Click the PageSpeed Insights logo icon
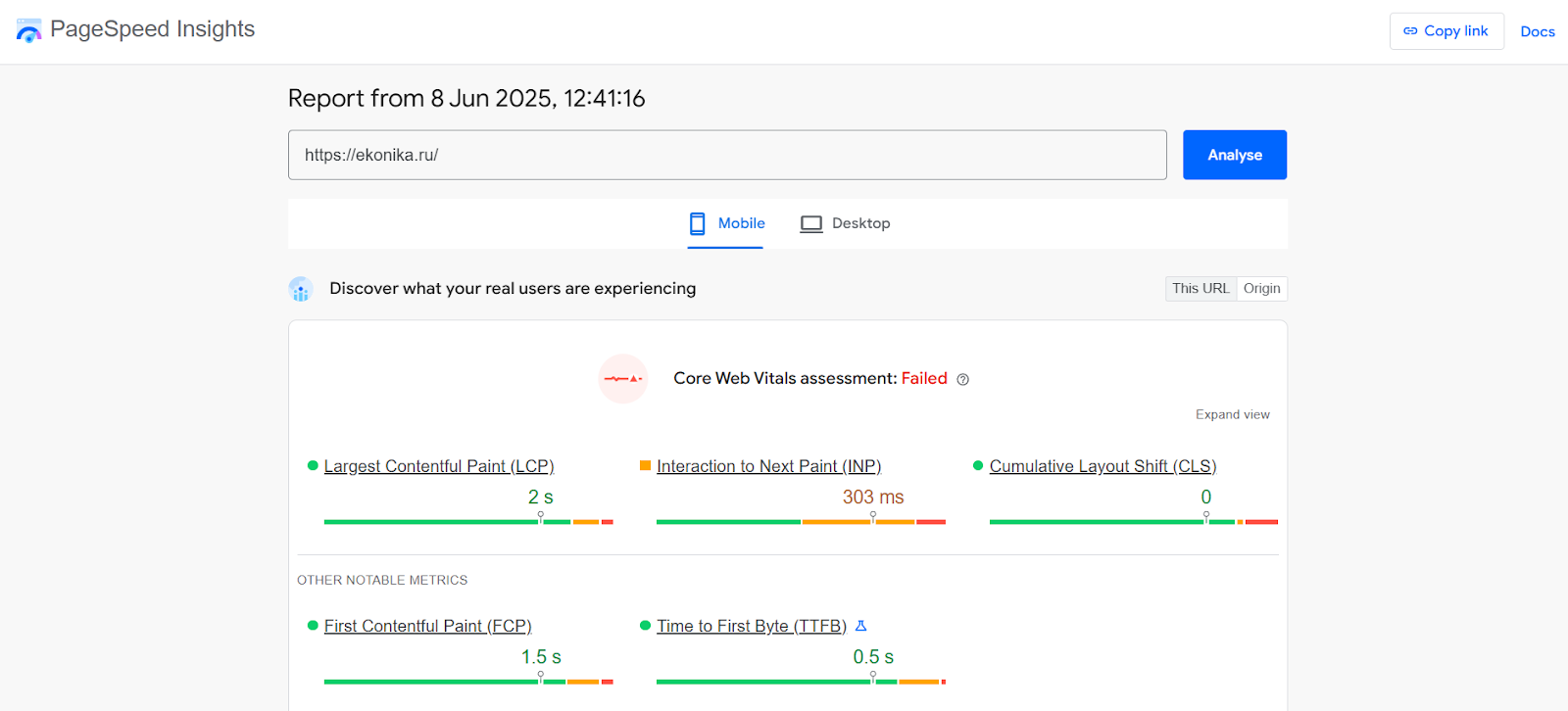This screenshot has width=1568, height=711. 28,30
